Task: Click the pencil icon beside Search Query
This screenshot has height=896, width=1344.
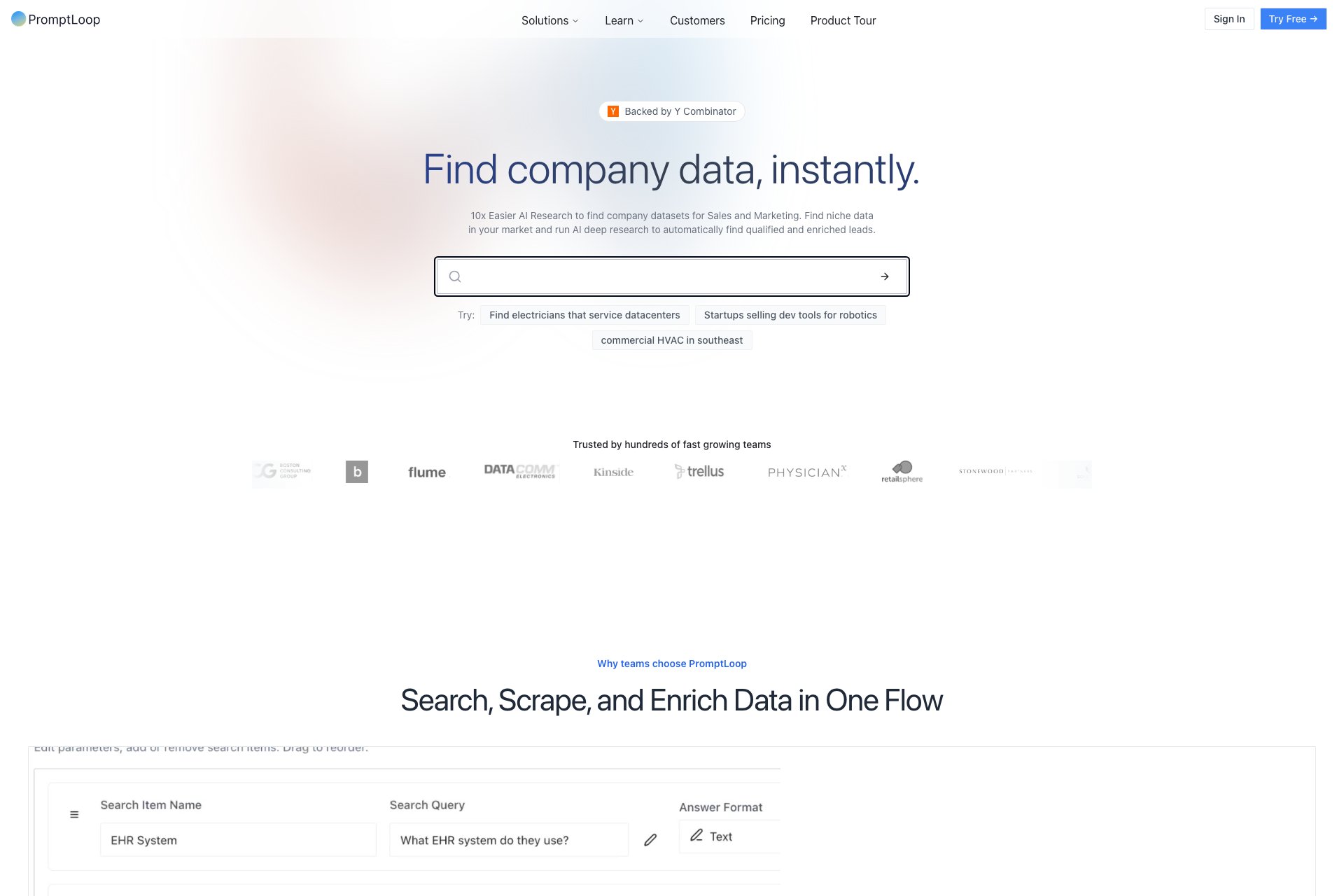Action: coord(650,839)
